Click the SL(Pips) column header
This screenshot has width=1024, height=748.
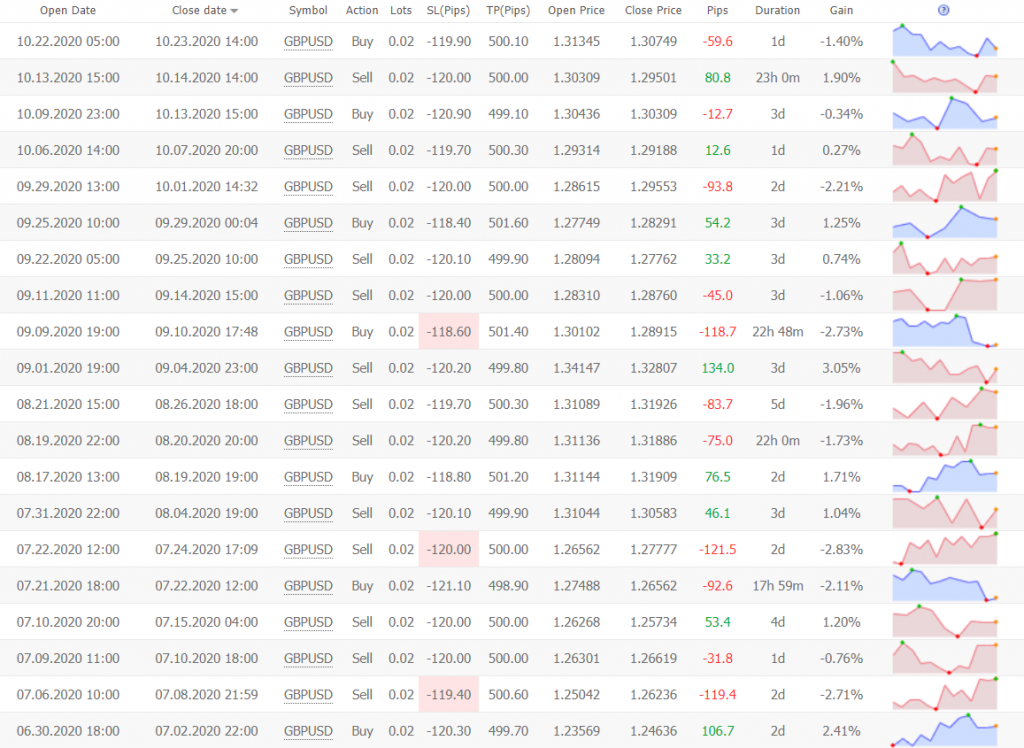coord(449,10)
